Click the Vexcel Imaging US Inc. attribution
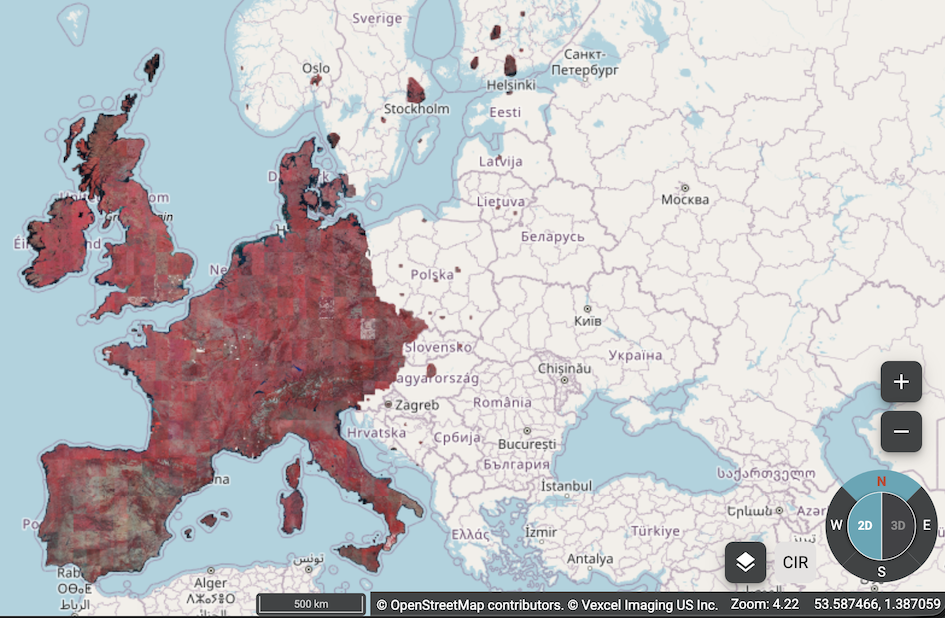Screen dimensions: 945x618 pyautogui.click(x=642, y=605)
